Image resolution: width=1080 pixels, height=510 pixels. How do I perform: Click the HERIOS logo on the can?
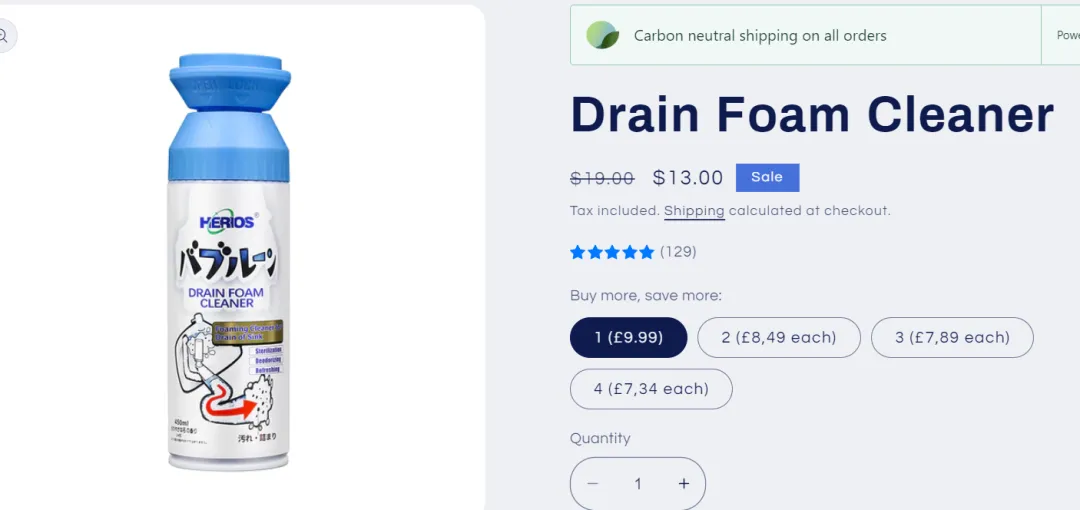click(x=229, y=222)
